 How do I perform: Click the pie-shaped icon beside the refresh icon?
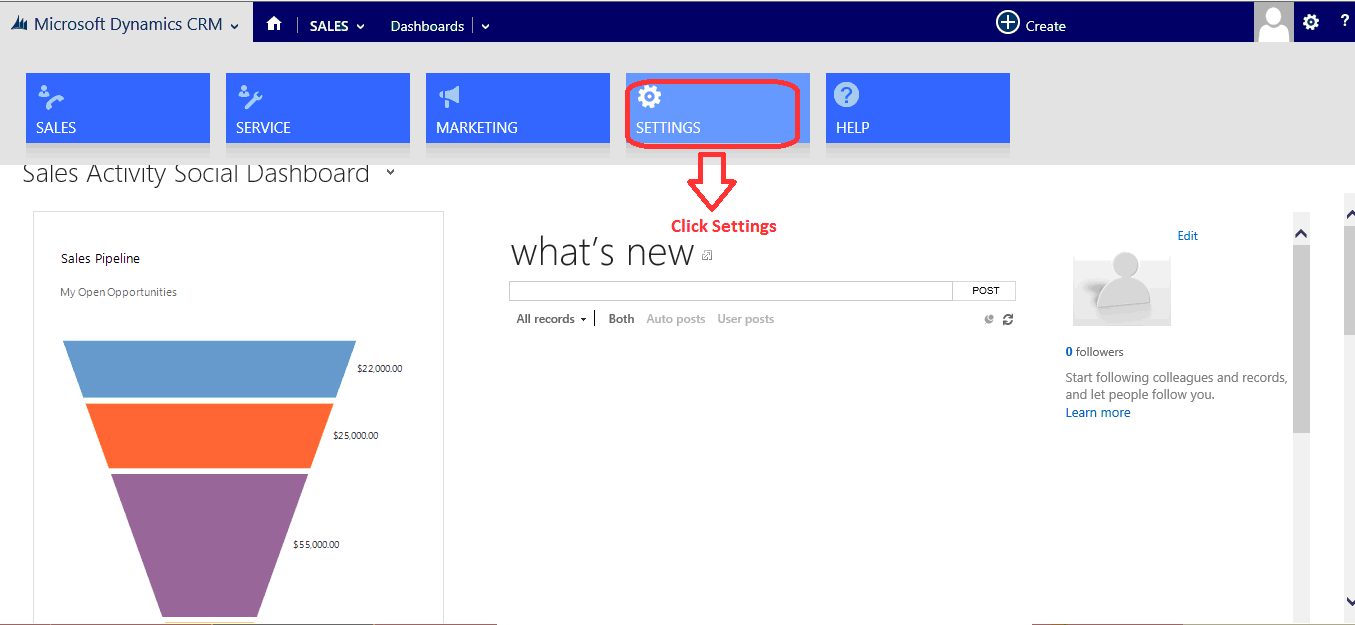point(989,319)
